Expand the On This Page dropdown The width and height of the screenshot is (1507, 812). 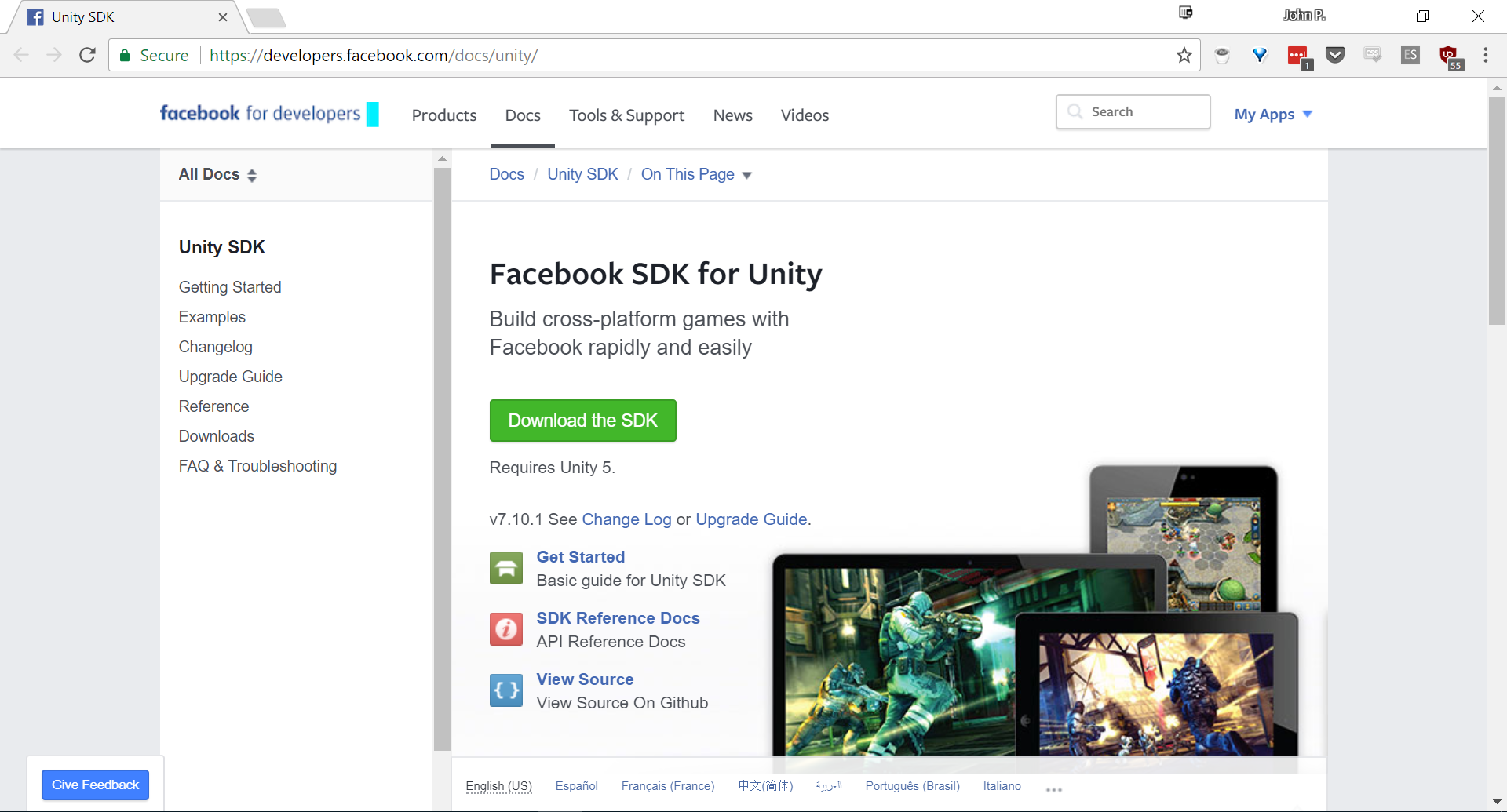tap(696, 174)
